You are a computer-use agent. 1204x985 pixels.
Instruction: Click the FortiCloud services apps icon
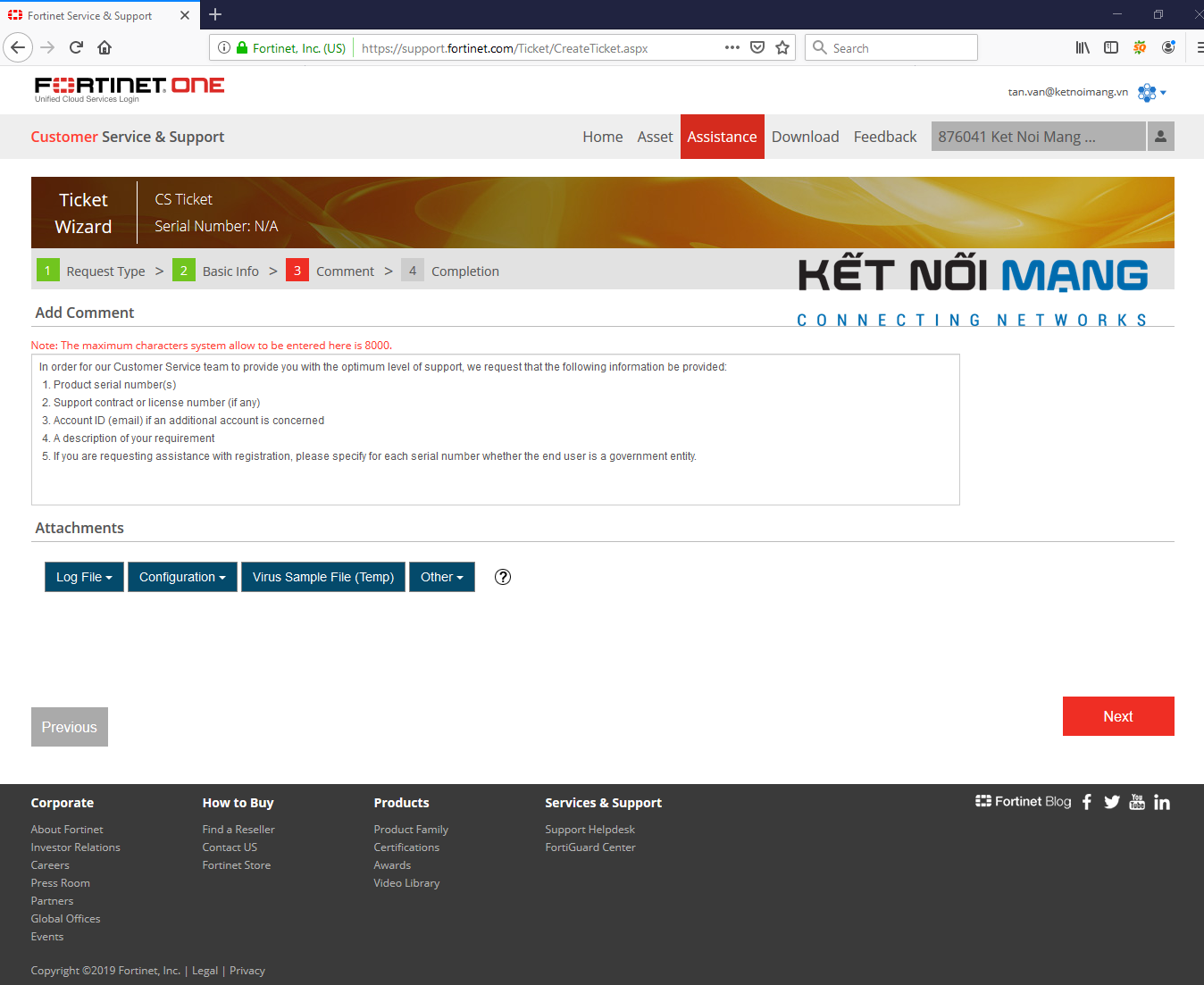1147,92
